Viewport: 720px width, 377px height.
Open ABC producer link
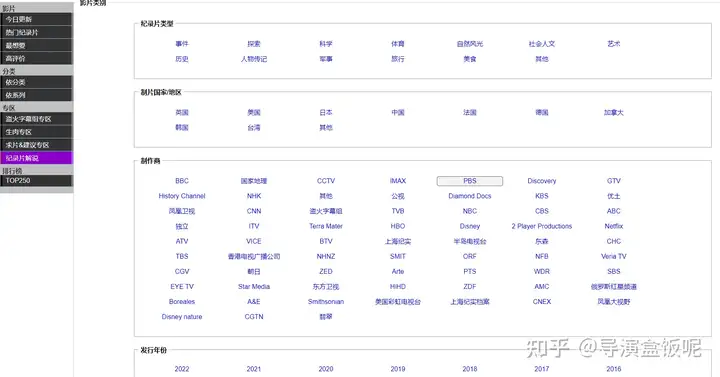[613, 211]
